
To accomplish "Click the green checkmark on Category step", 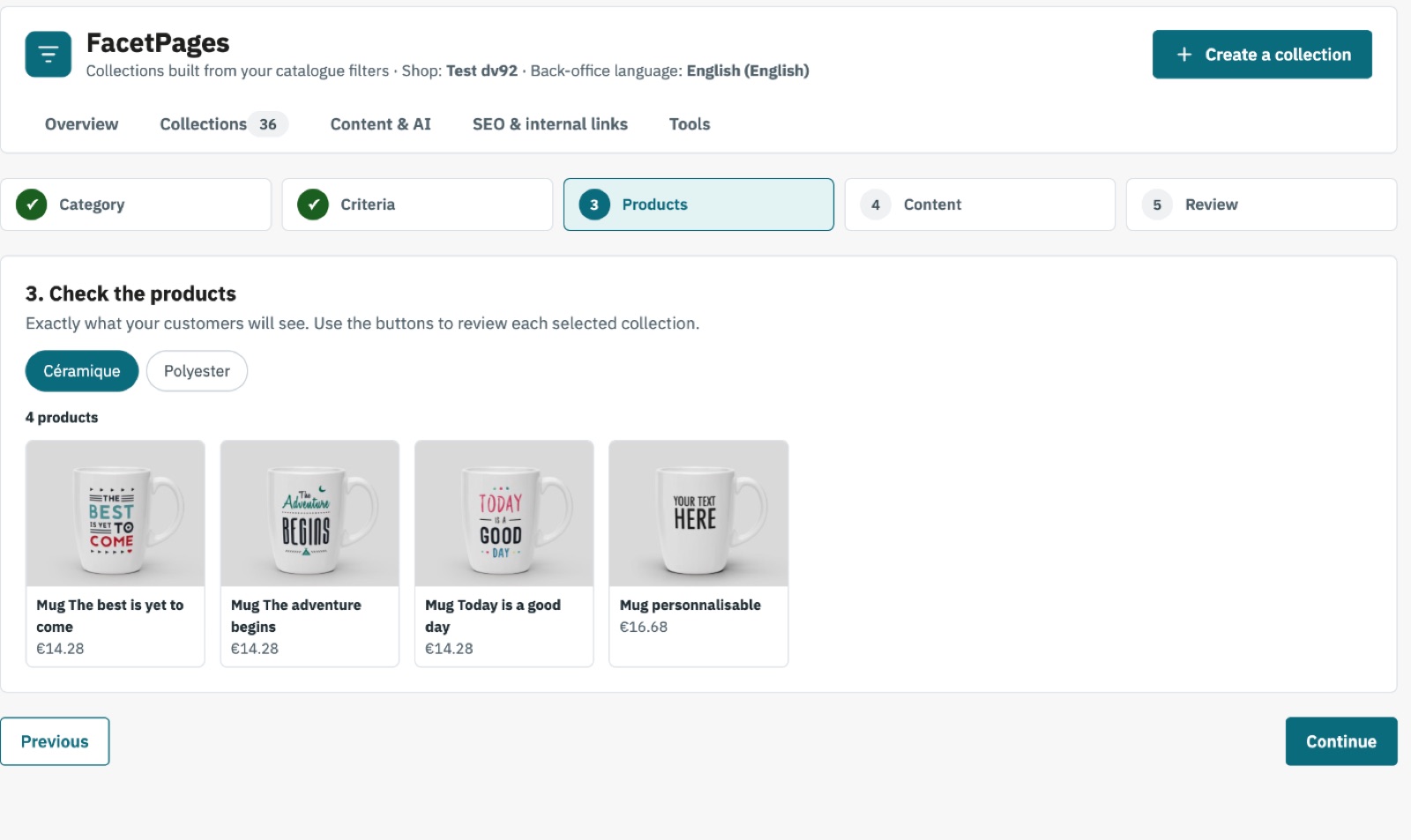I will (32, 204).
